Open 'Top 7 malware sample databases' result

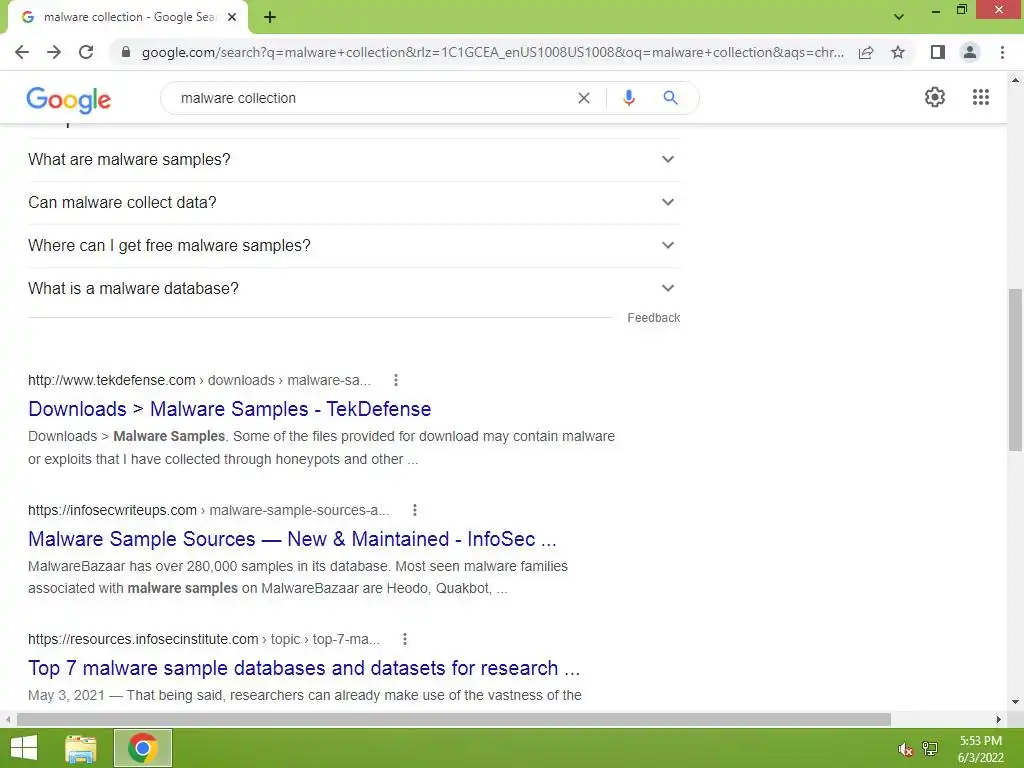click(x=304, y=668)
